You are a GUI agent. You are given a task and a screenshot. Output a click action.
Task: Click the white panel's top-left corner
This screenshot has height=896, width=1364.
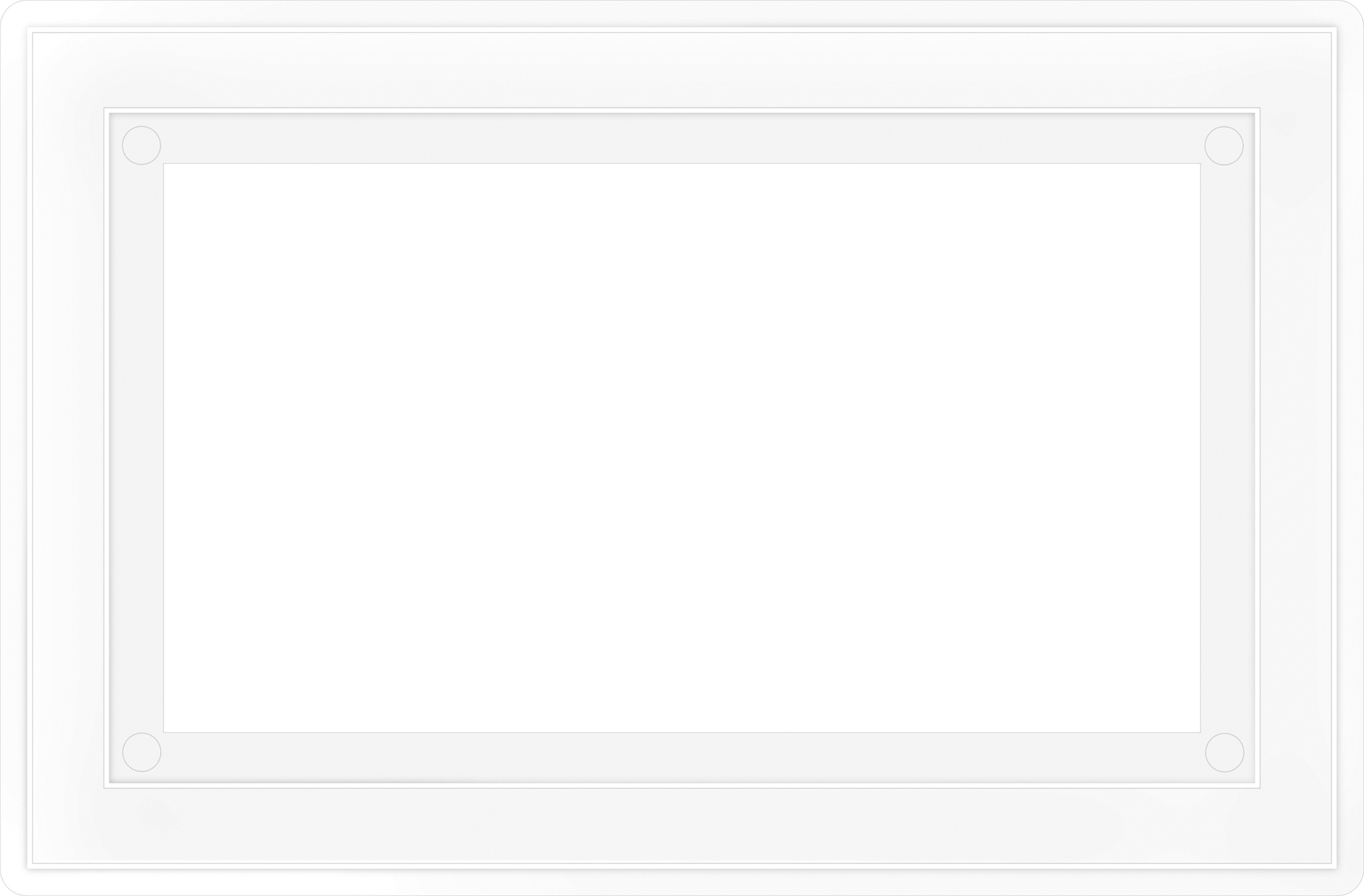pos(166,166)
